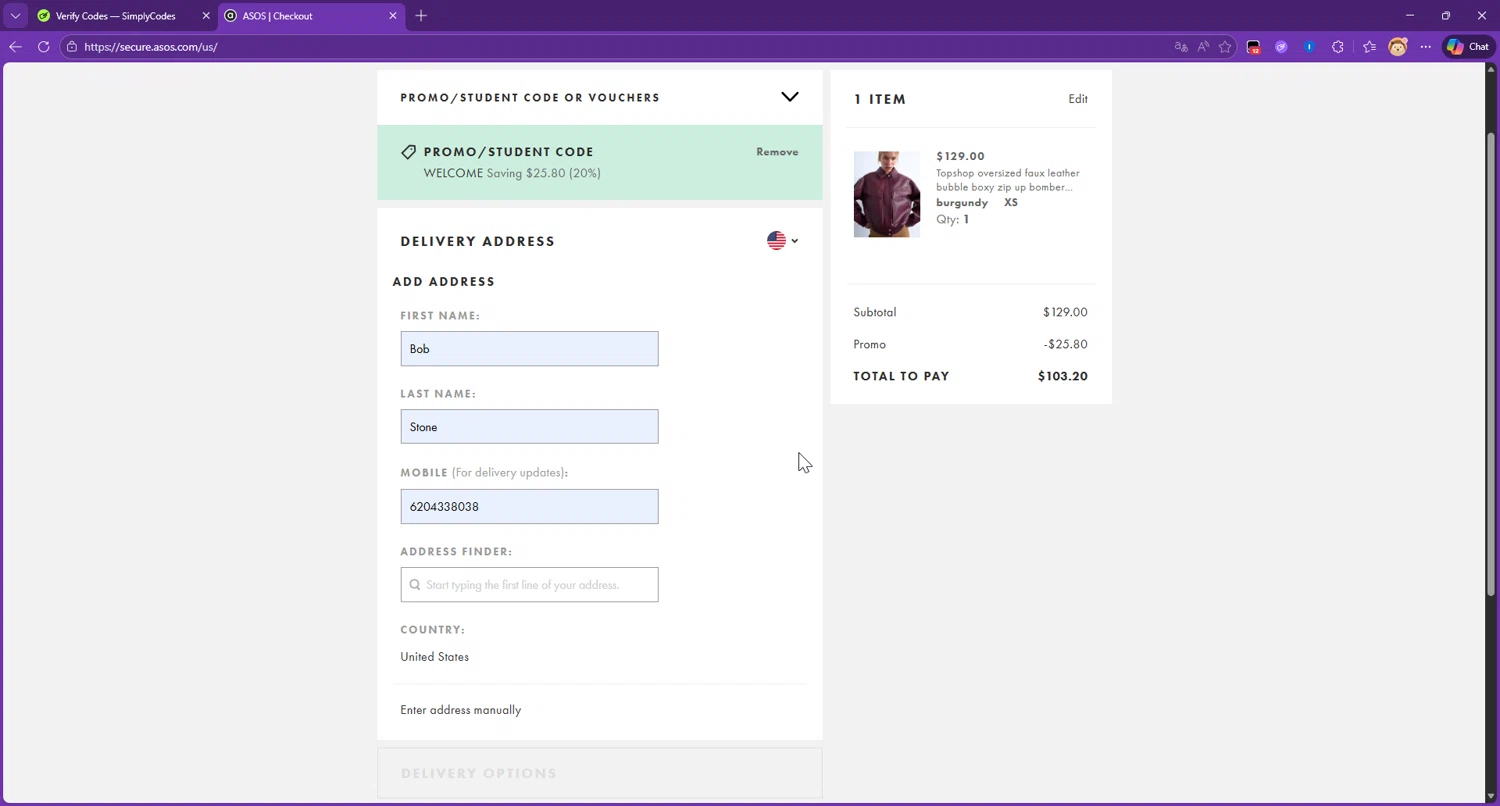Click the address bar URL
Screen dimensions: 1500x806
pos(151,47)
